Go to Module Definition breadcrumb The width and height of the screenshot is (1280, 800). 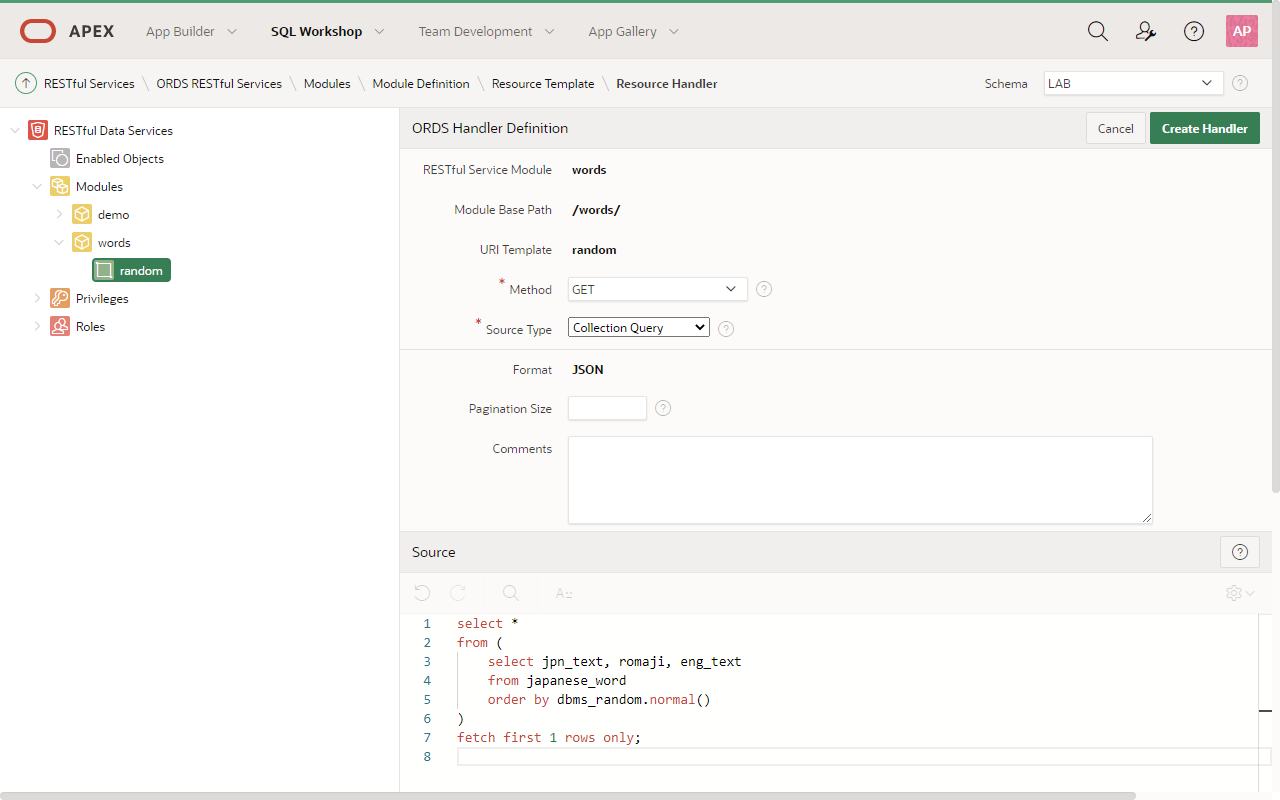point(421,83)
